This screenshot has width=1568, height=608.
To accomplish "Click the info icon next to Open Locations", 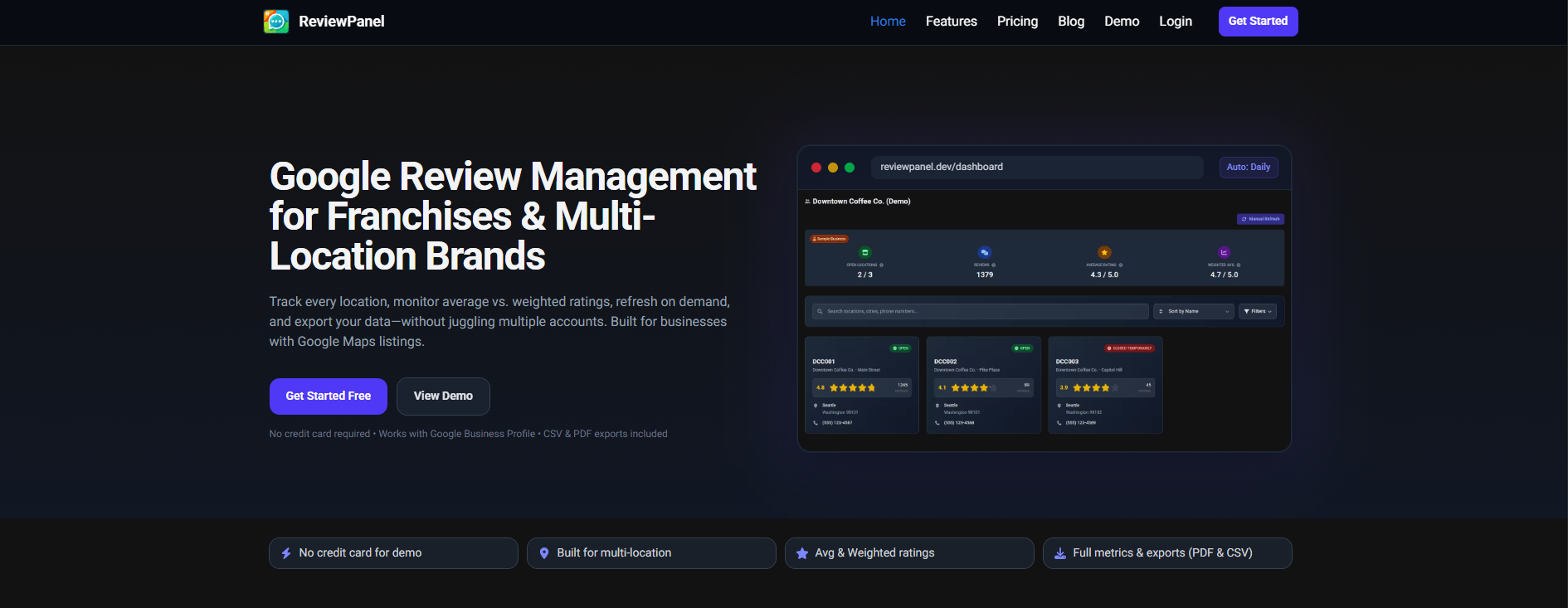I will point(882,265).
